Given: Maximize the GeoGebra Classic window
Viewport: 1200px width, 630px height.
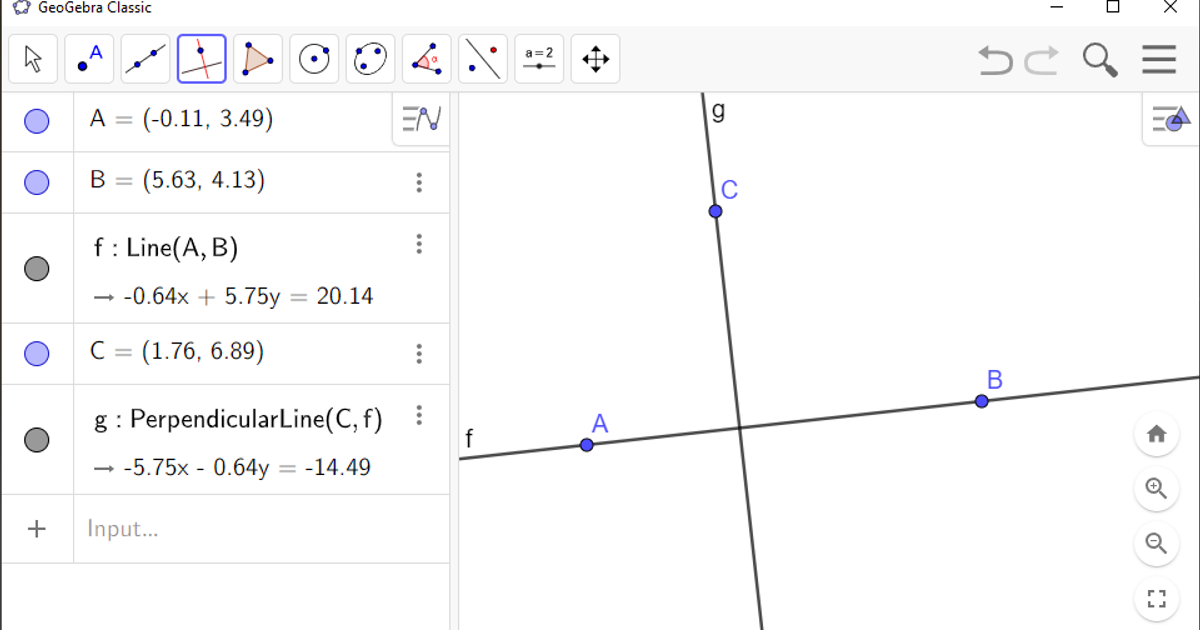Looking at the screenshot, I should pyautogui.click(x=1113, y=7).
